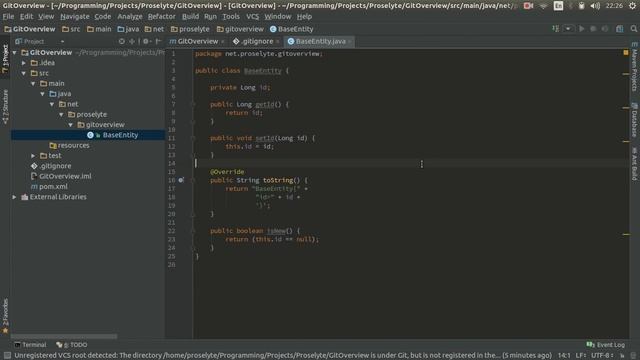Collapse the java folder
Image resolution: width=640 pixels, height=360 pixels.
pyautogui.click(x=43, y=94)
